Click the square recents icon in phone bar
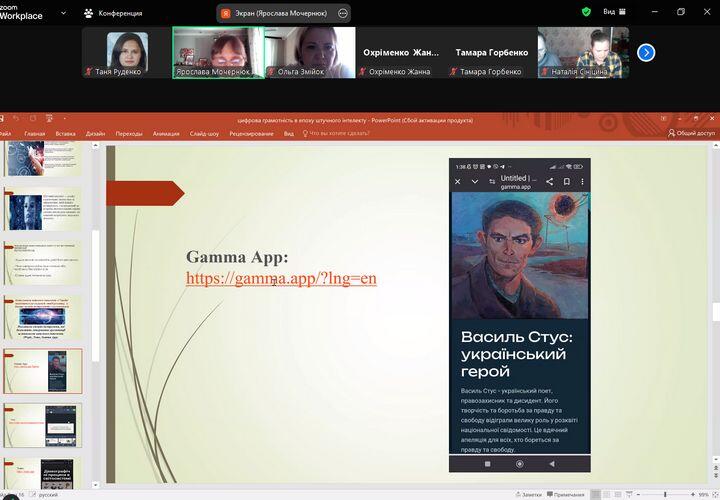The height and width of the screenshot is (500, 720). (488, 464)
